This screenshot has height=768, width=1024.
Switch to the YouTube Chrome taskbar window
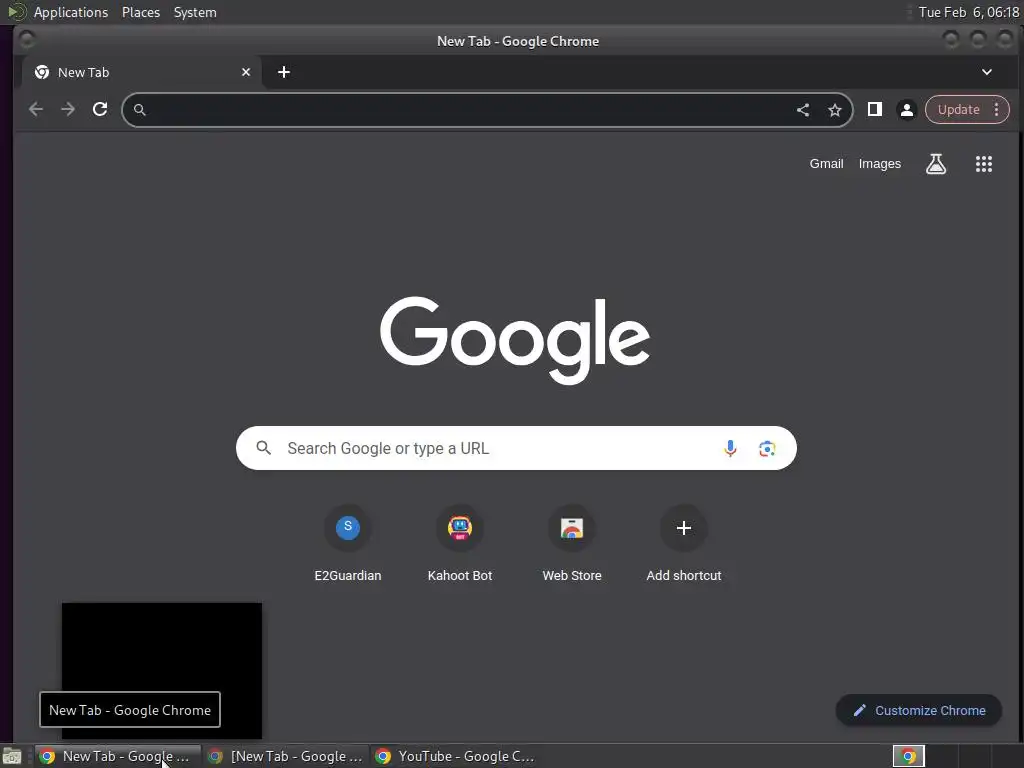[455, 756]
